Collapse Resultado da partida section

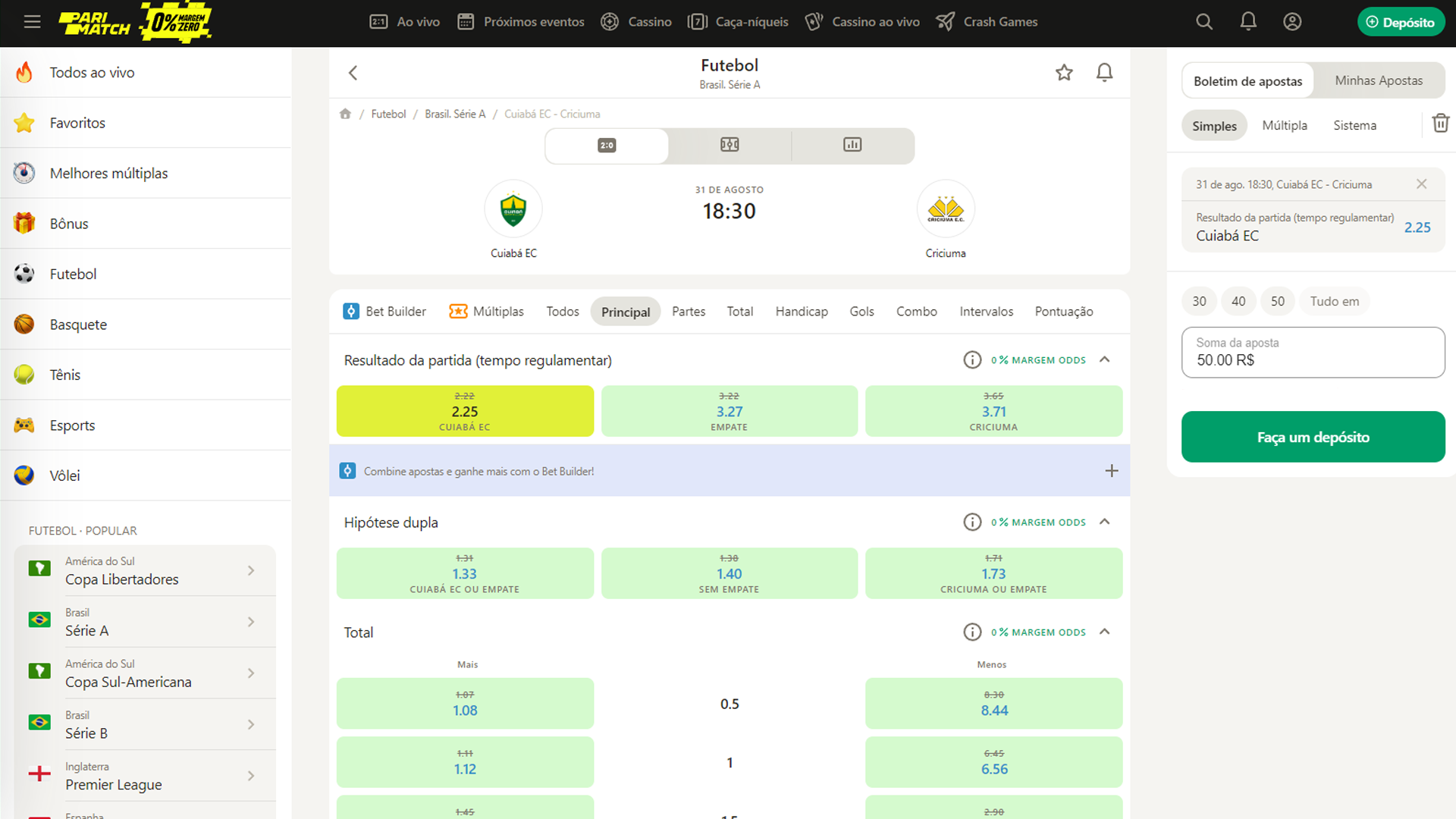[x=1105, y=359]
